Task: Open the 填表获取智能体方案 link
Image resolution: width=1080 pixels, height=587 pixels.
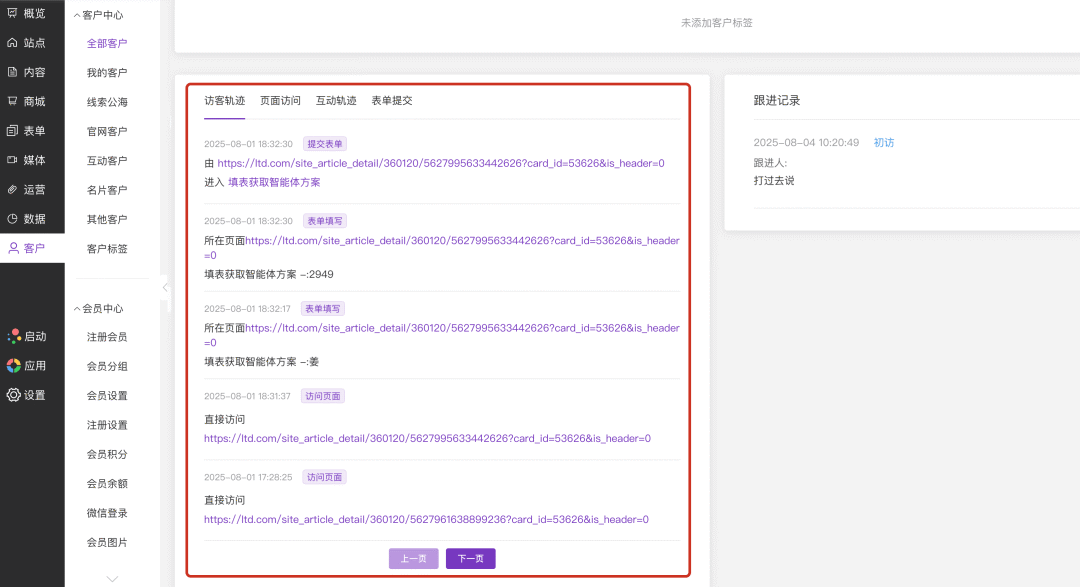Action: (x=274, y=182)
